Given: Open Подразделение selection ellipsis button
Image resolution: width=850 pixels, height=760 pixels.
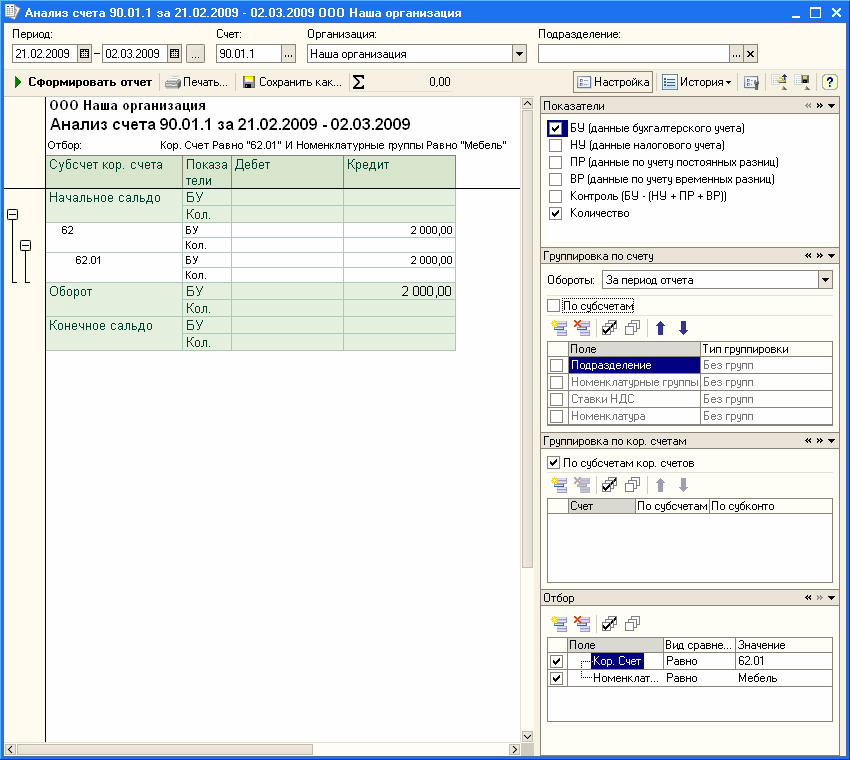Looking at the screenshot, I should 736,54.
